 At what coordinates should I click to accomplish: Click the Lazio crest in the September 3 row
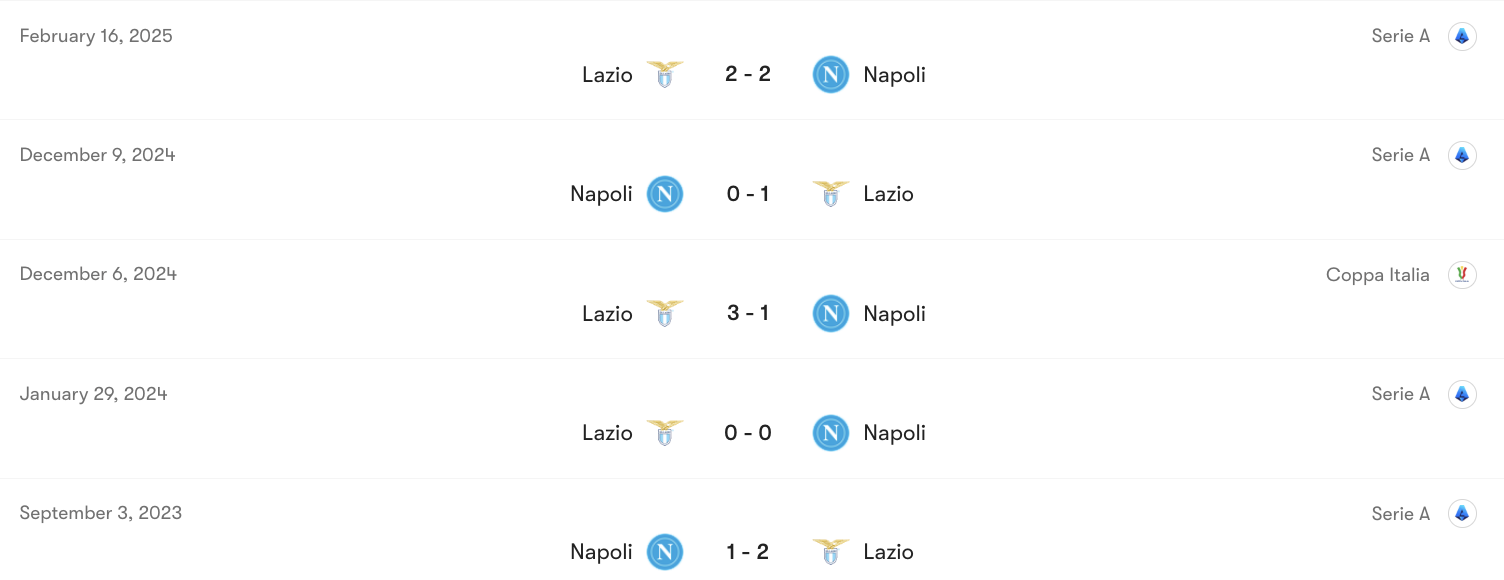(830, 551)
